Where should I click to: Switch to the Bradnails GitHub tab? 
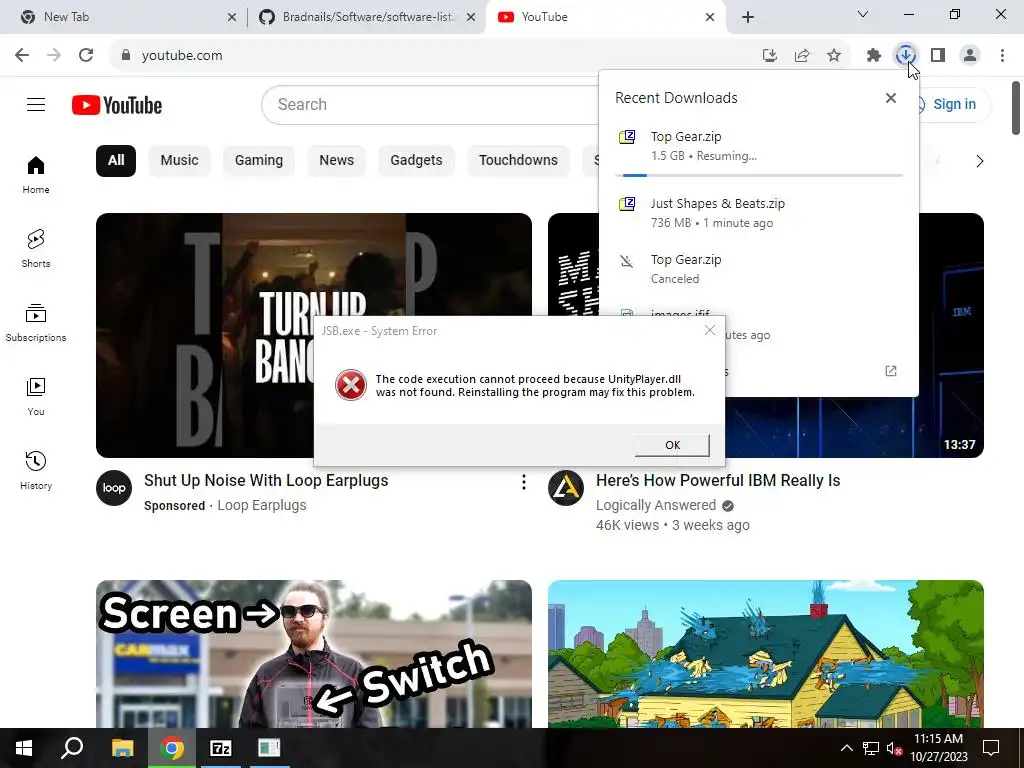pyautogui.click(x=366, y=17)
